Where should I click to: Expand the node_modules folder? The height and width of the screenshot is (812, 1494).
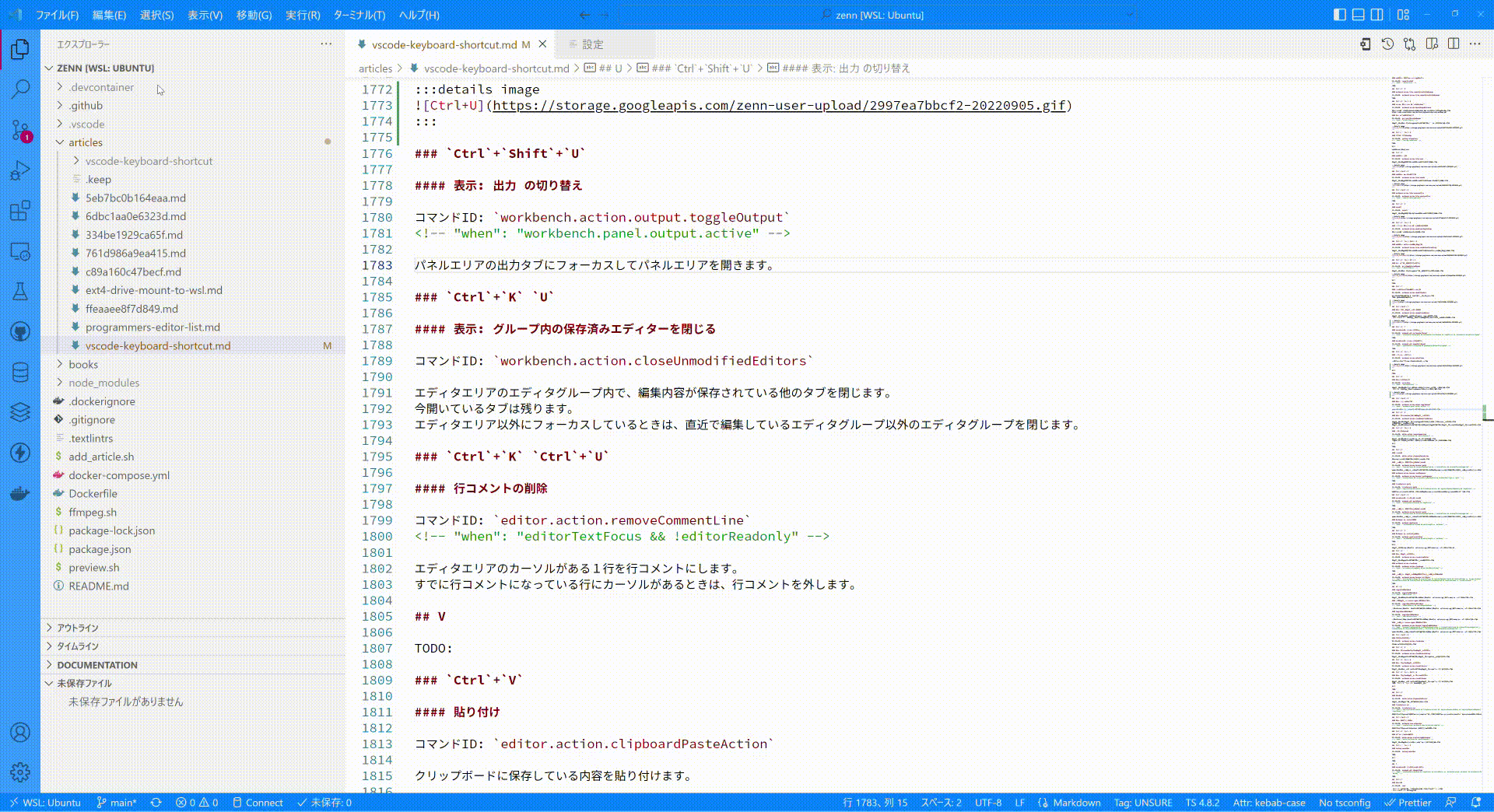point(60,383)
